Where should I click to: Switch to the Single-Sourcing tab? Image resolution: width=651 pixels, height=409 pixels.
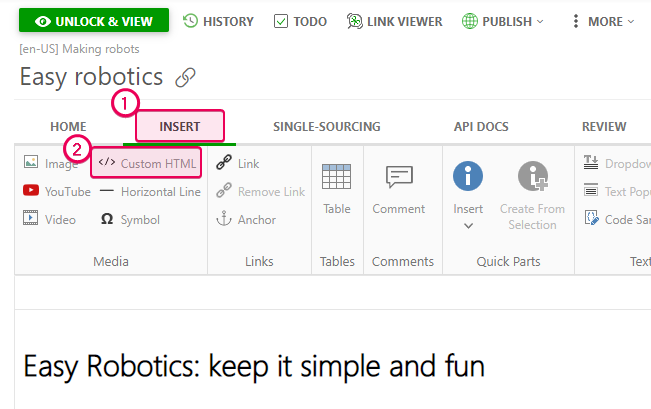point(327,126)
